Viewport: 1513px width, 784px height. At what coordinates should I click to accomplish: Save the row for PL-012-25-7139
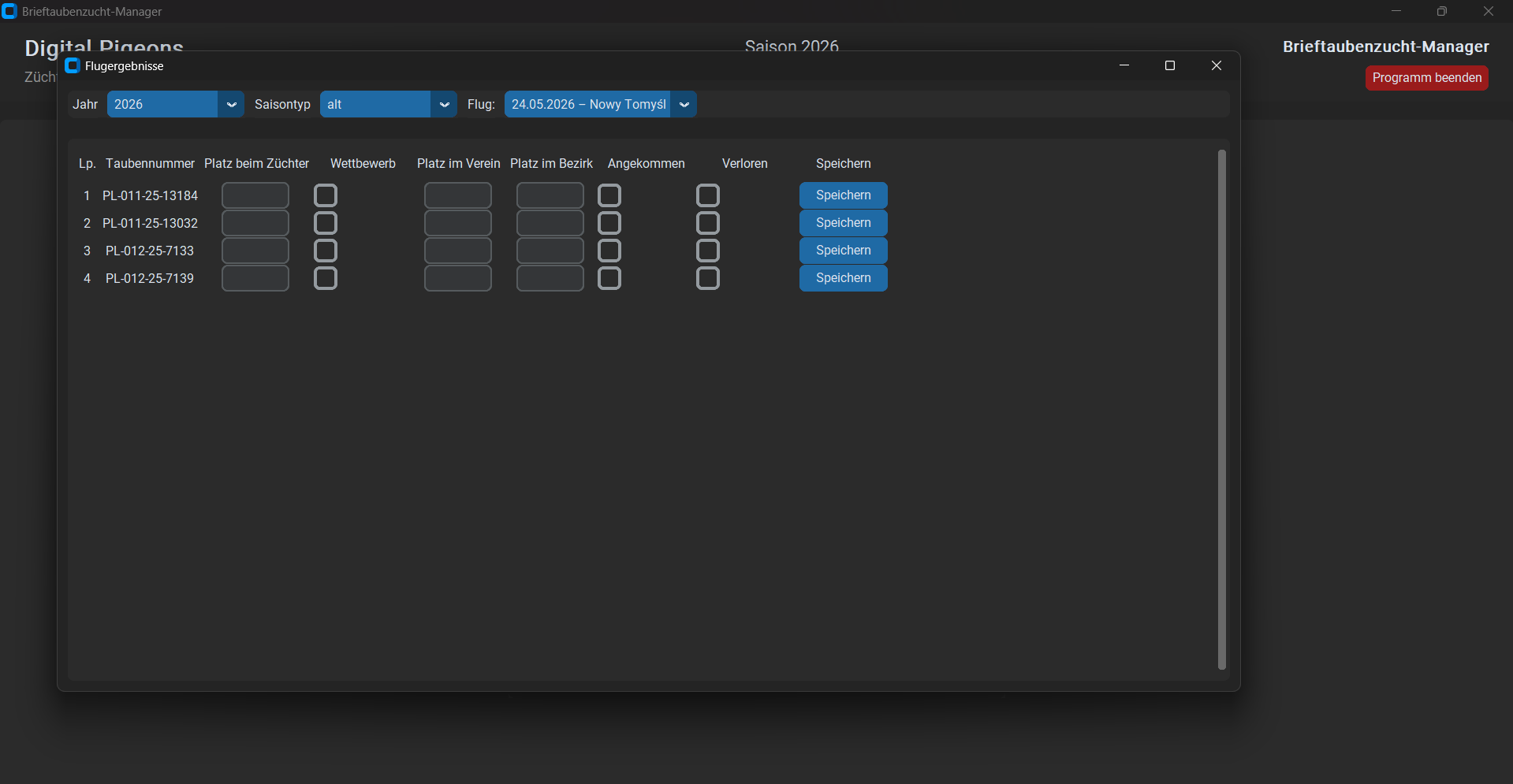pyautogui.click(x=844, y=278)
